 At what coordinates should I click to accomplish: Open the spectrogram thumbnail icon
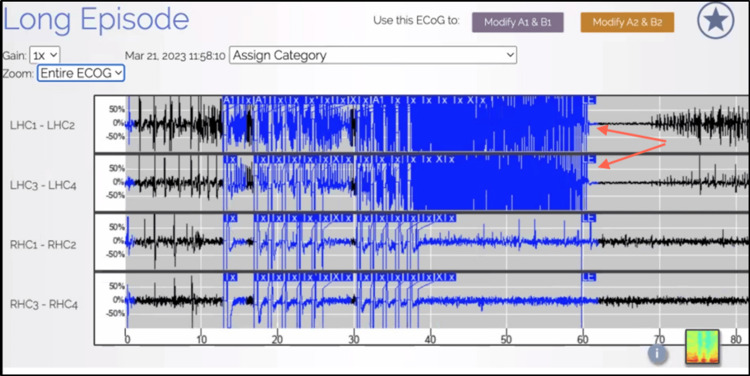[x=702, y=347]
